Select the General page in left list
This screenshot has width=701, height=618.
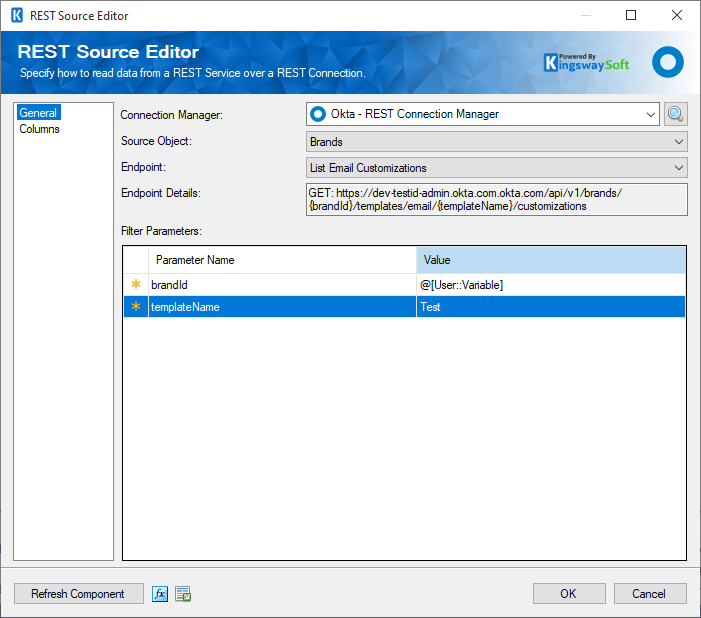pos(38,113)
